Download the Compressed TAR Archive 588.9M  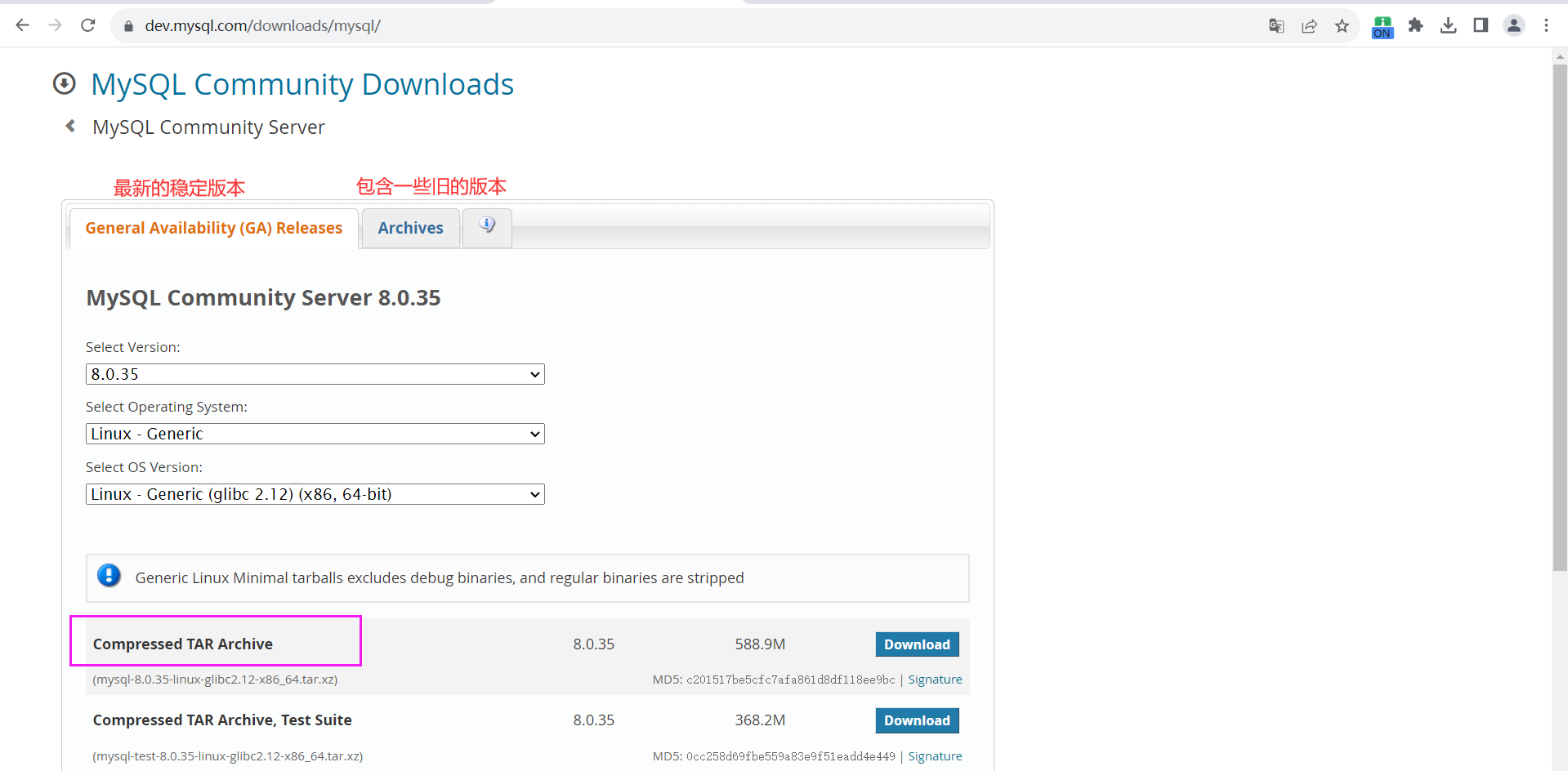coord(917,644)
